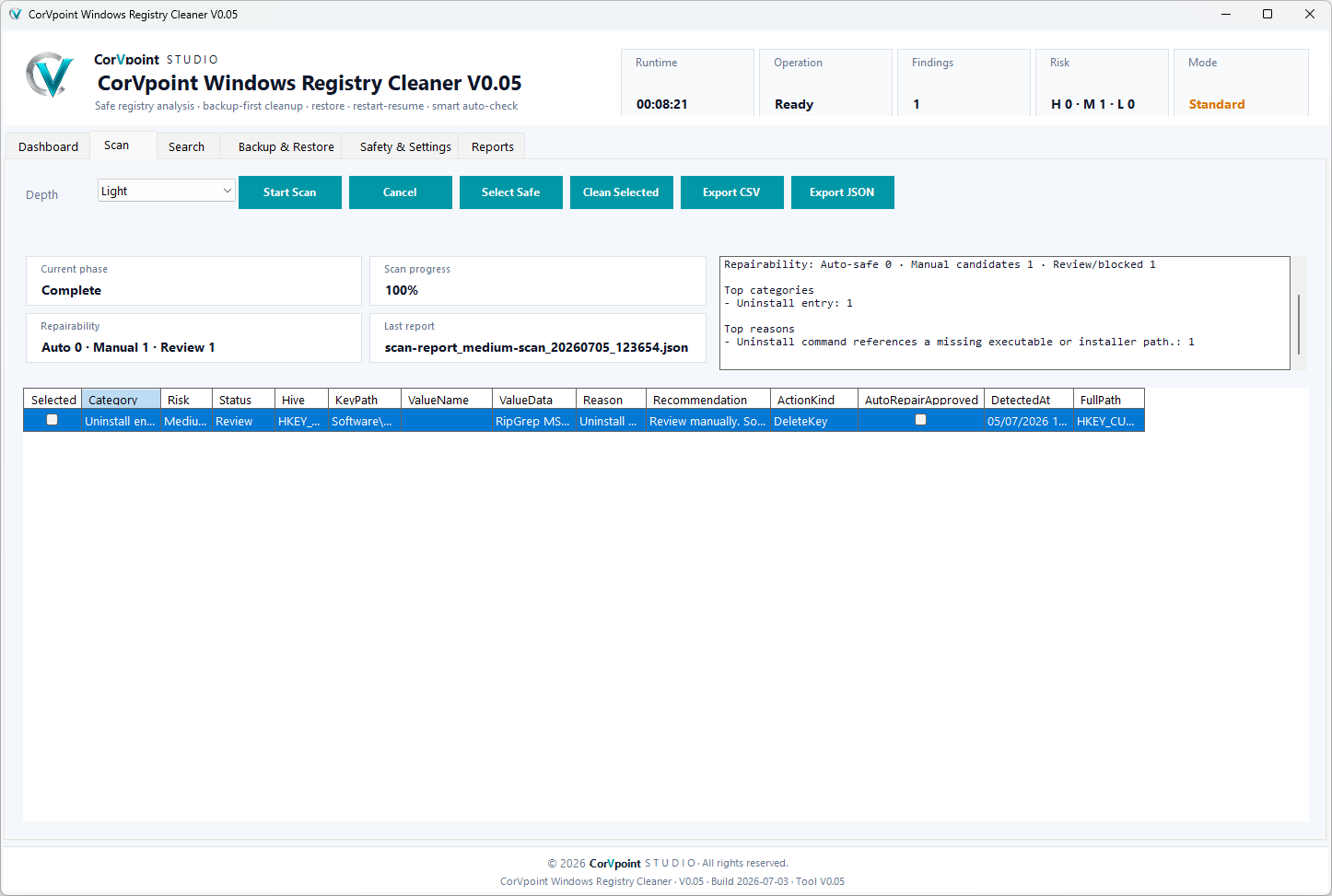
Task: Click the 'HKEY_CU...' full path cell
Action: [1109, 421]
